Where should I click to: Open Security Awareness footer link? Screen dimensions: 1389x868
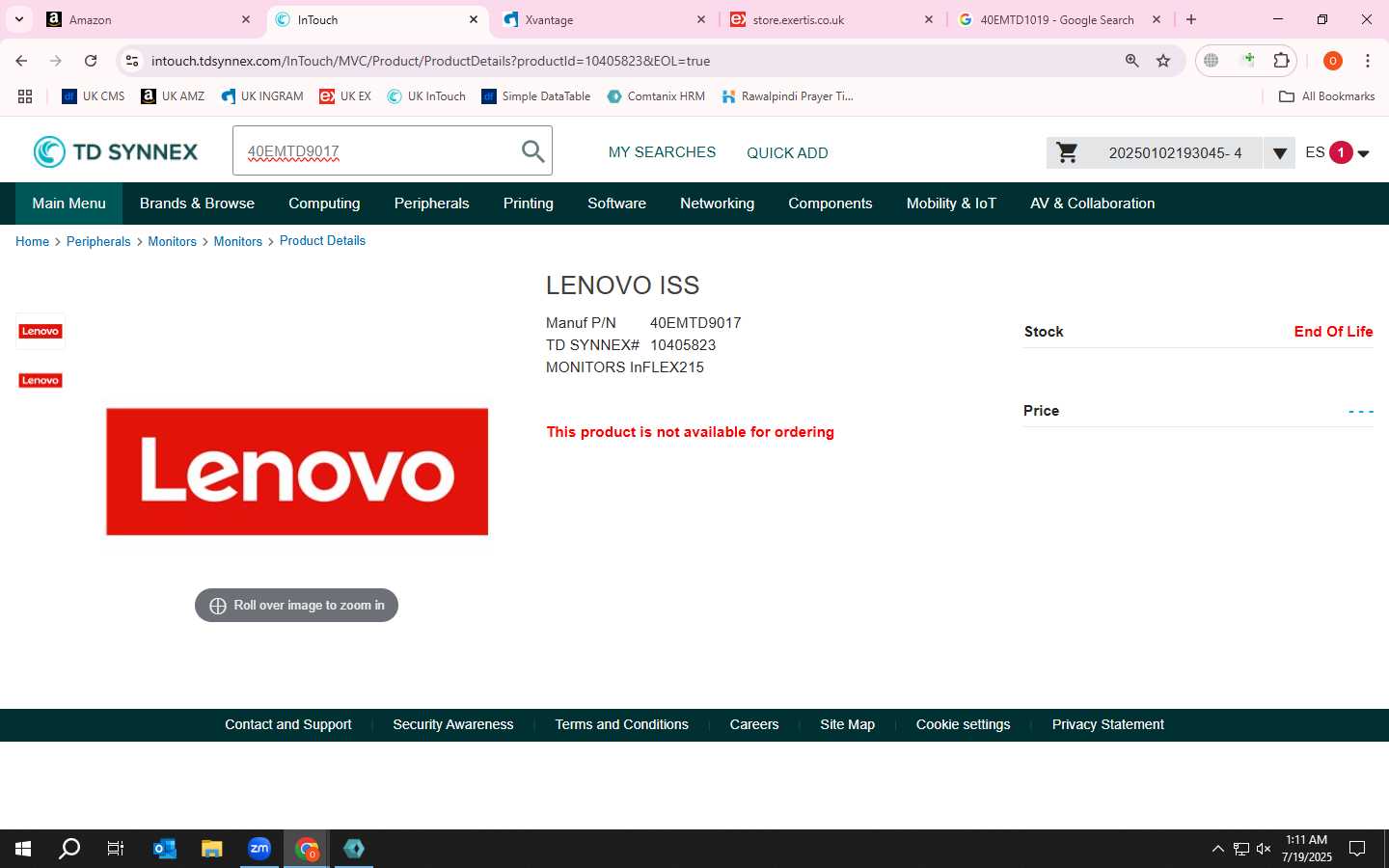point(452,724)
